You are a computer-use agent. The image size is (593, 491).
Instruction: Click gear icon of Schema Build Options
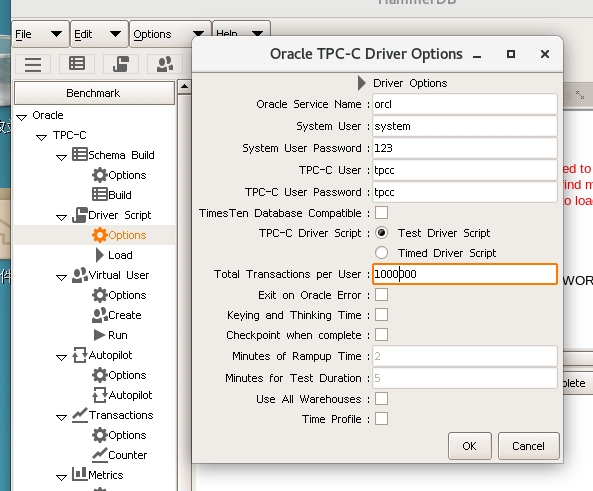(99, 175)
